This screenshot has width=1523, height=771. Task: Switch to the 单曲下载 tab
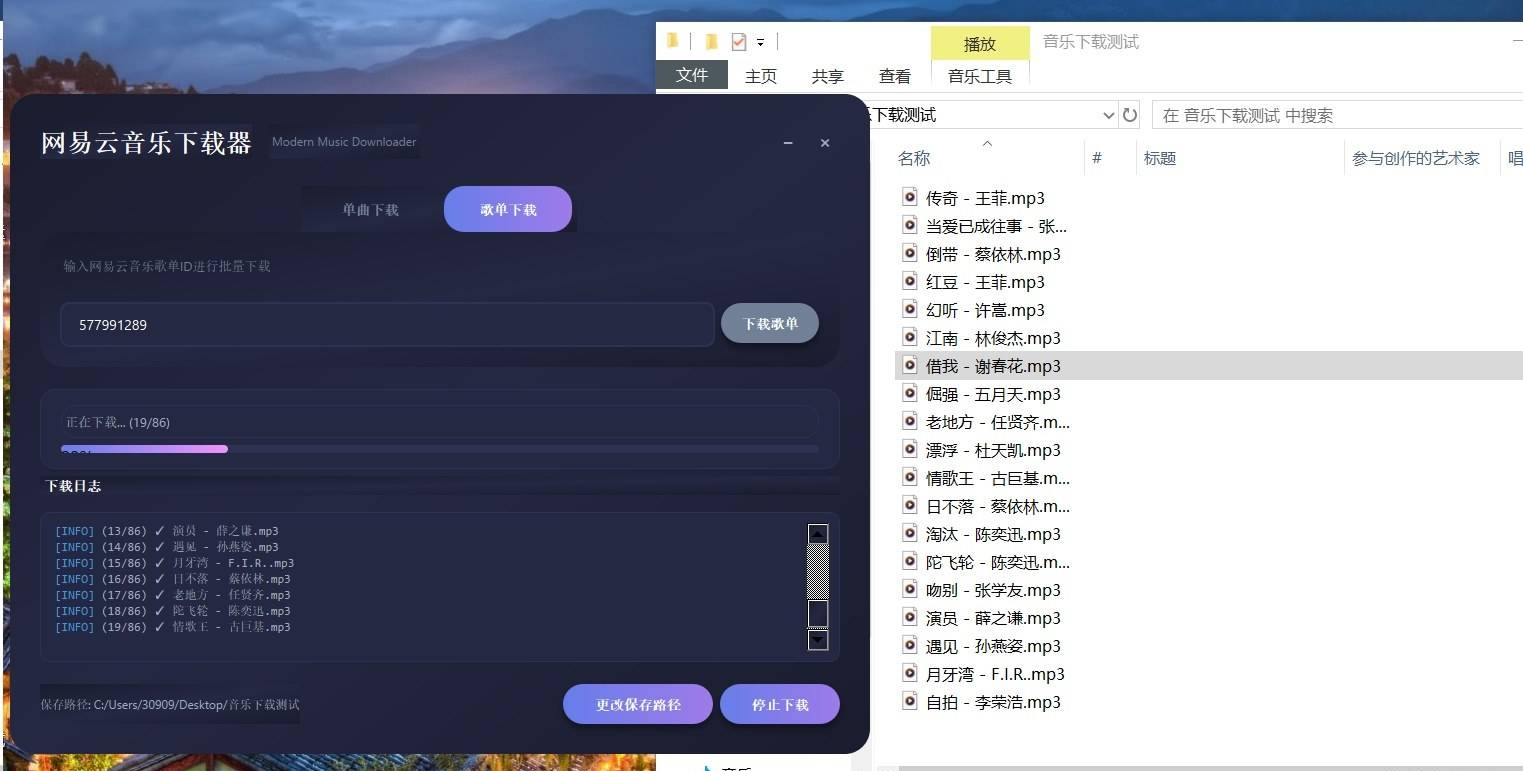click(x=370, y=210)
